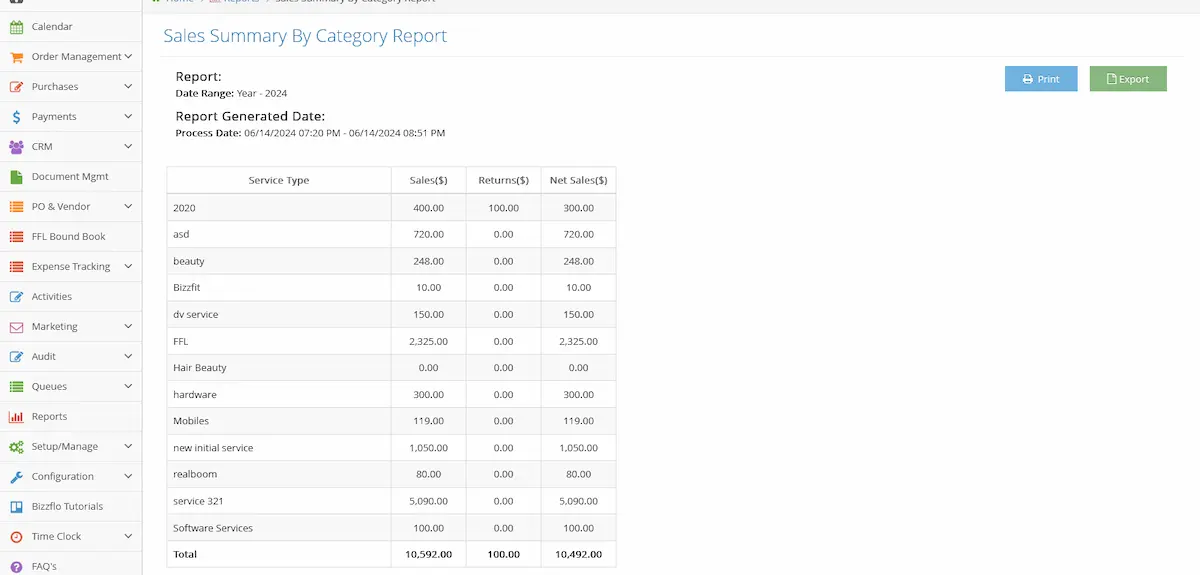This screenshot has height=575, width=1200.
Task: Select the Software Services row label
Action: [x=212, y=528]
